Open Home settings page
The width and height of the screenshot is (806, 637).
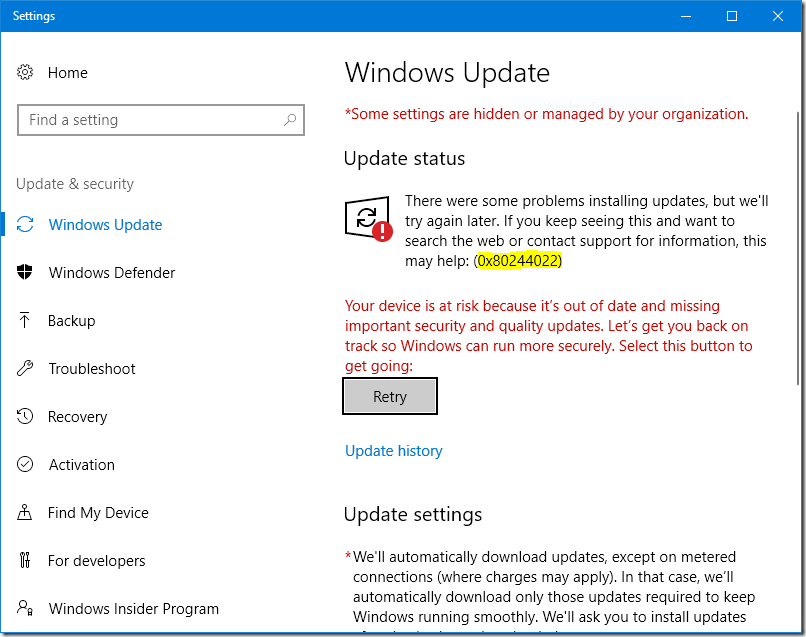pyautogui.click(x=67, y=73)
